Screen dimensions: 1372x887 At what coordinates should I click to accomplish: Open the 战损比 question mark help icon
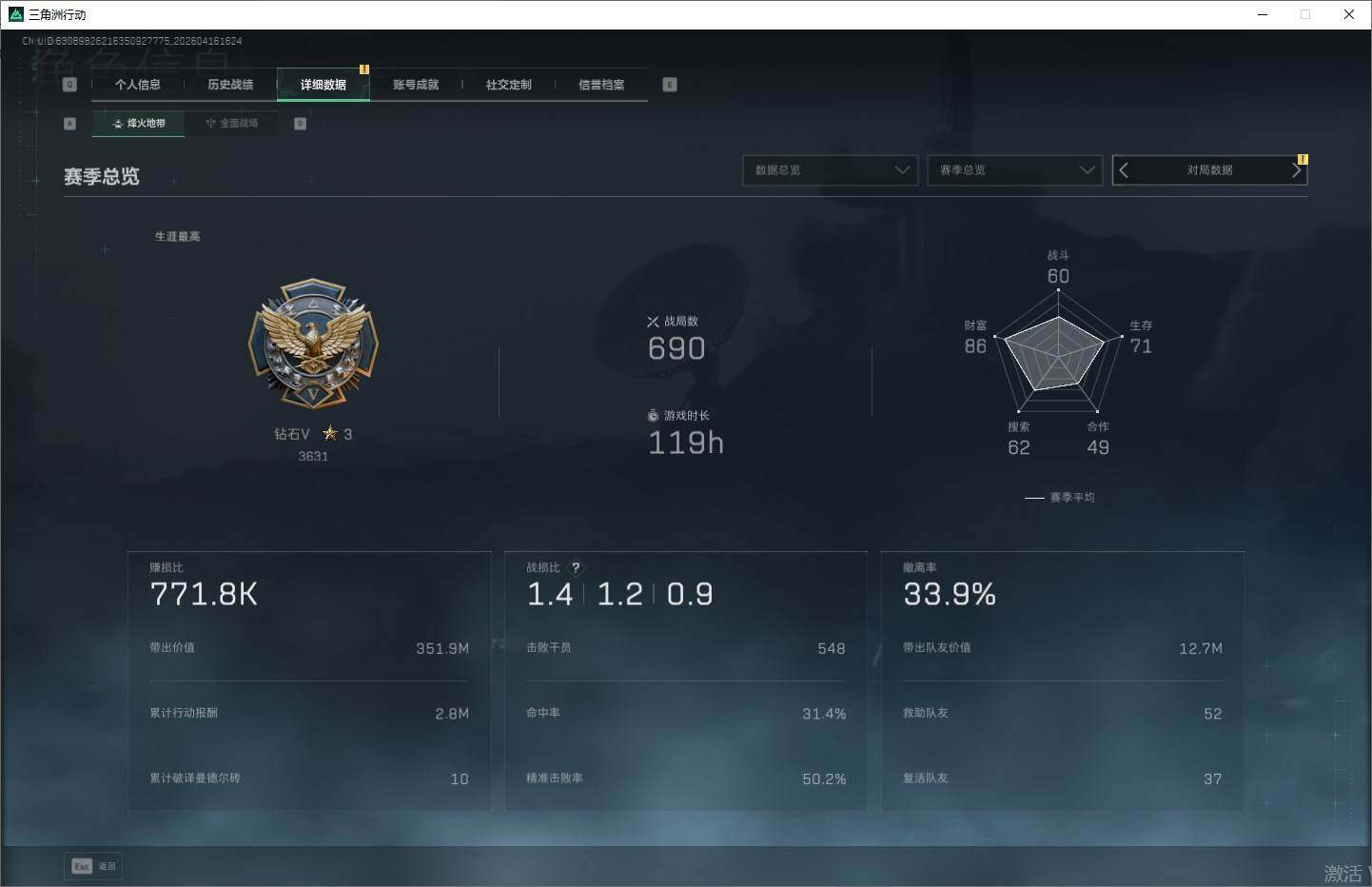(x=576, y=567)
